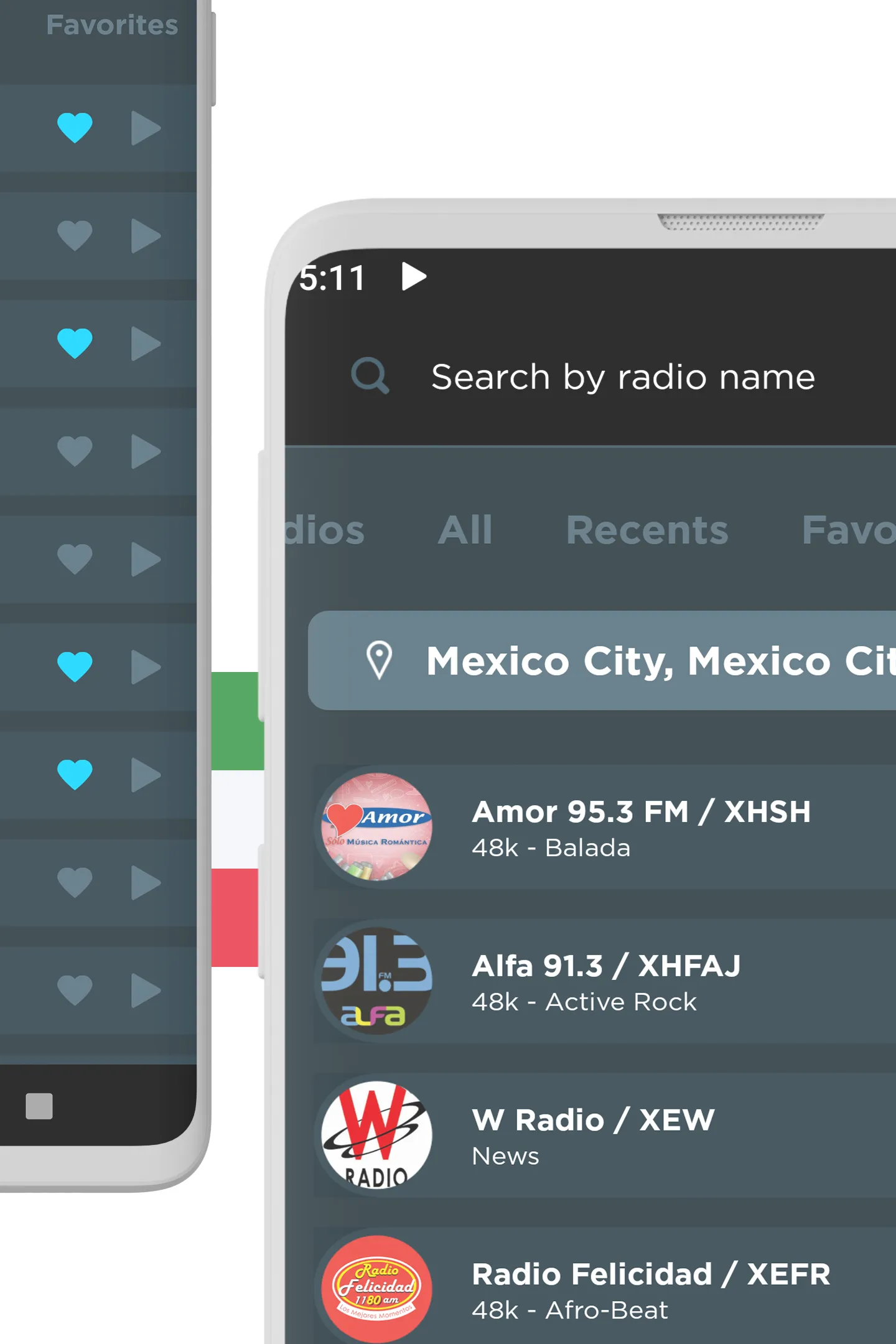The width and height of the screenshot is (896, 1344).
Task: Focus the Search by radio name field
Action: tap(623, 376)
